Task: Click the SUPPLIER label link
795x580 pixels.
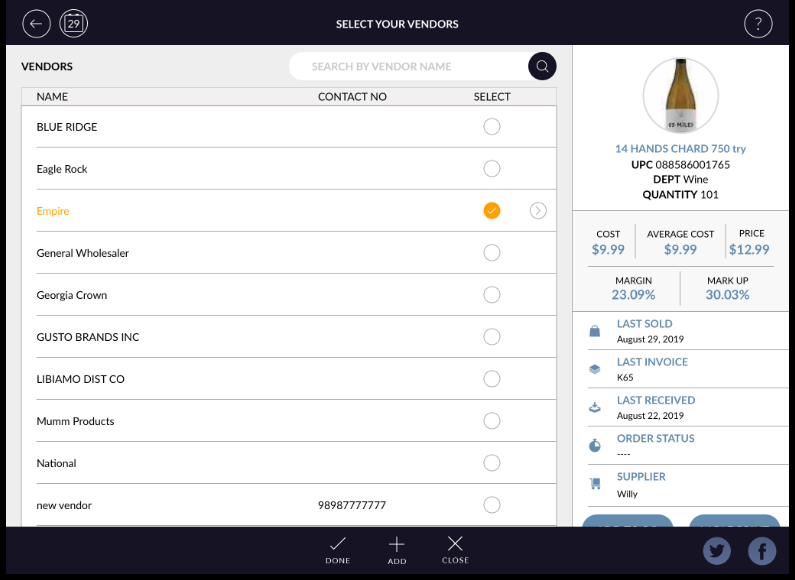Action: [641, 477]
